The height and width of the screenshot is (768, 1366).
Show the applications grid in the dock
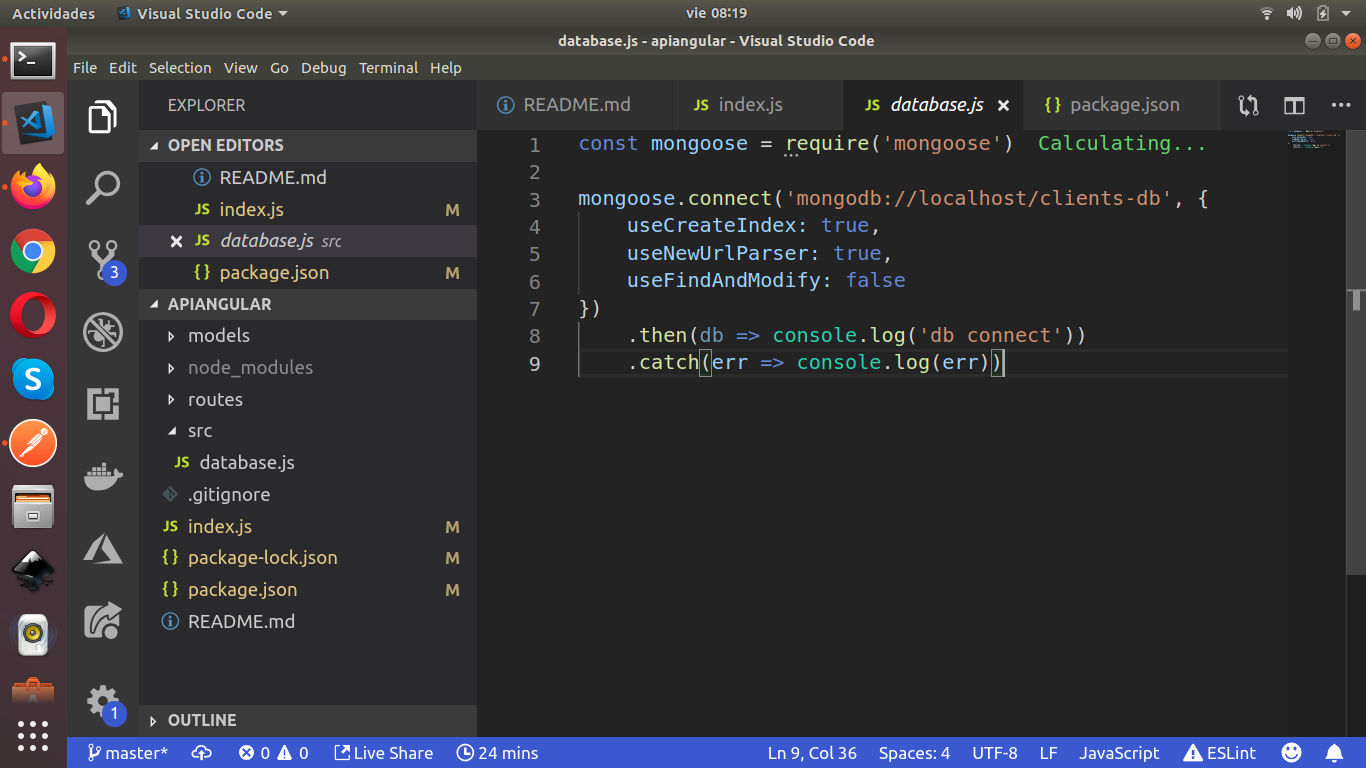[x=33, y=736]
